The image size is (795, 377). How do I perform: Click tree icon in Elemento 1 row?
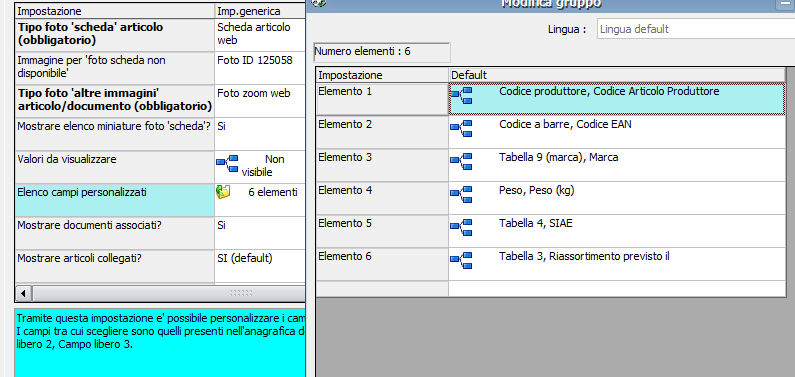(461, 95)
